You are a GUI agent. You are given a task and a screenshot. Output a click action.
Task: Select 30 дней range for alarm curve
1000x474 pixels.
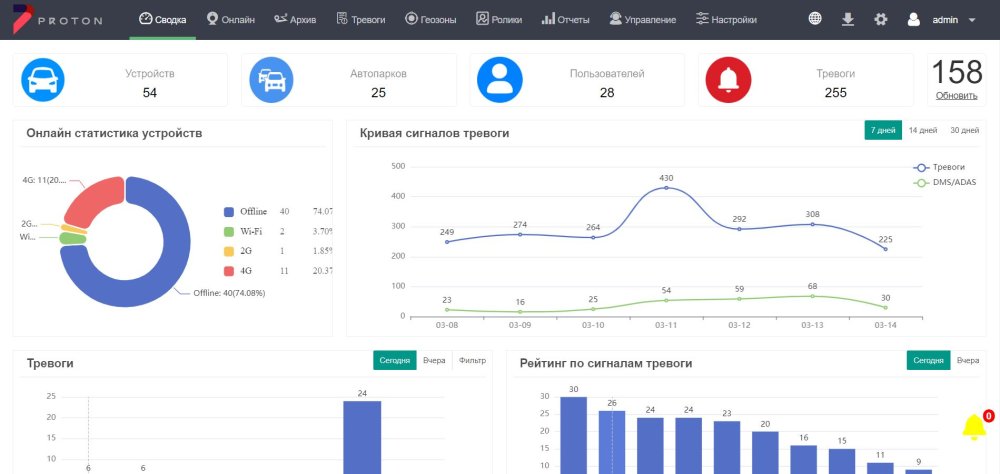click(x=964, y=130)
